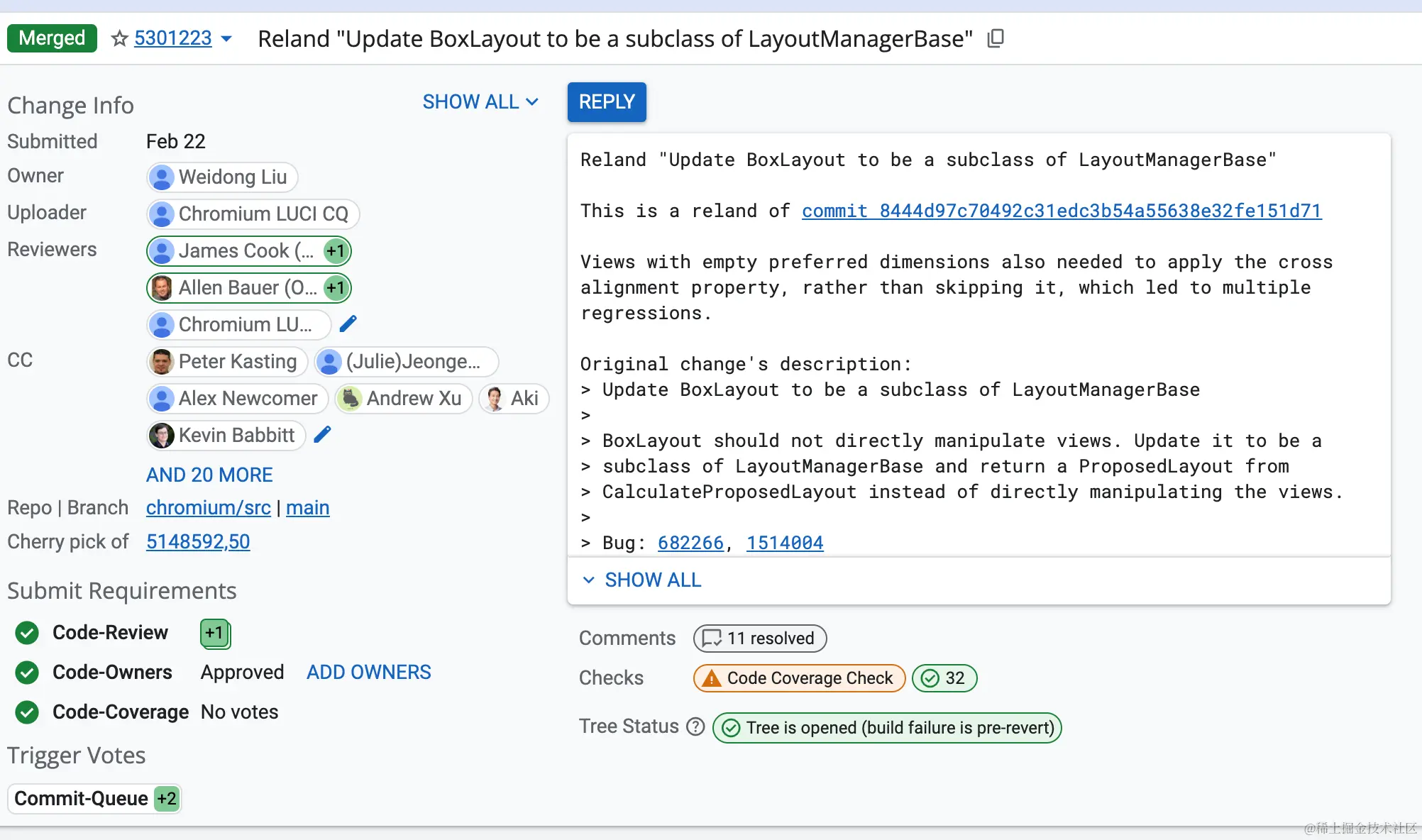This screenshot has width=1422, height=840.
Task: Click the 11 resolved comments chip
Action: tap(759, 639)
